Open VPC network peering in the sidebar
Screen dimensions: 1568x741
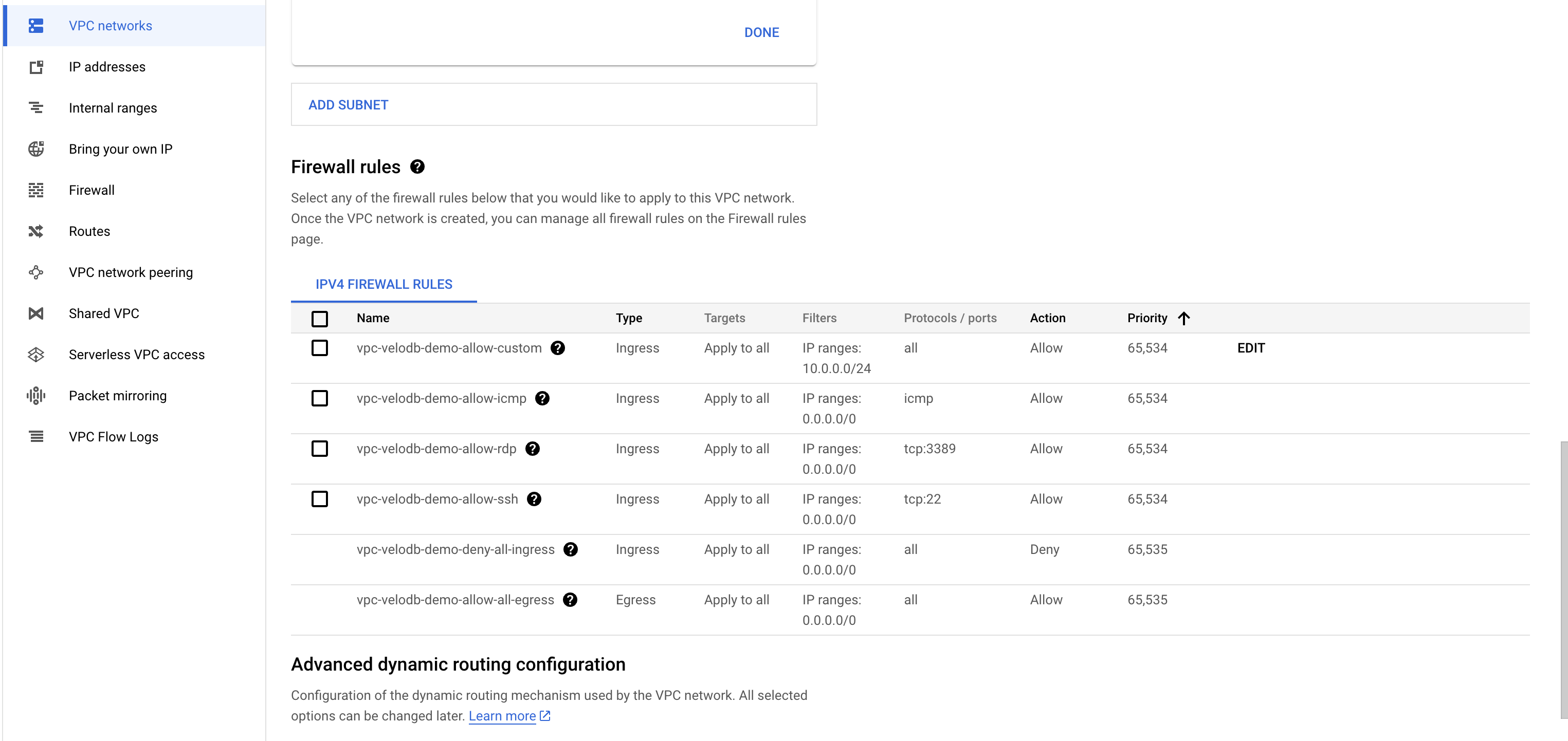pyautogui.click(x=130, y=272)
